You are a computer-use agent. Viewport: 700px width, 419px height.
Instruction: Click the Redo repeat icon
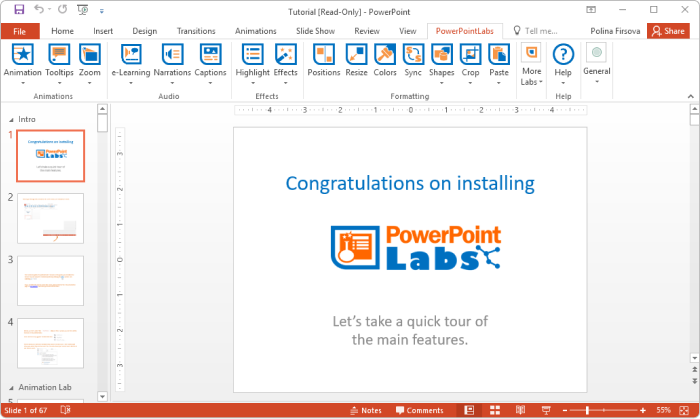point(62,9)
